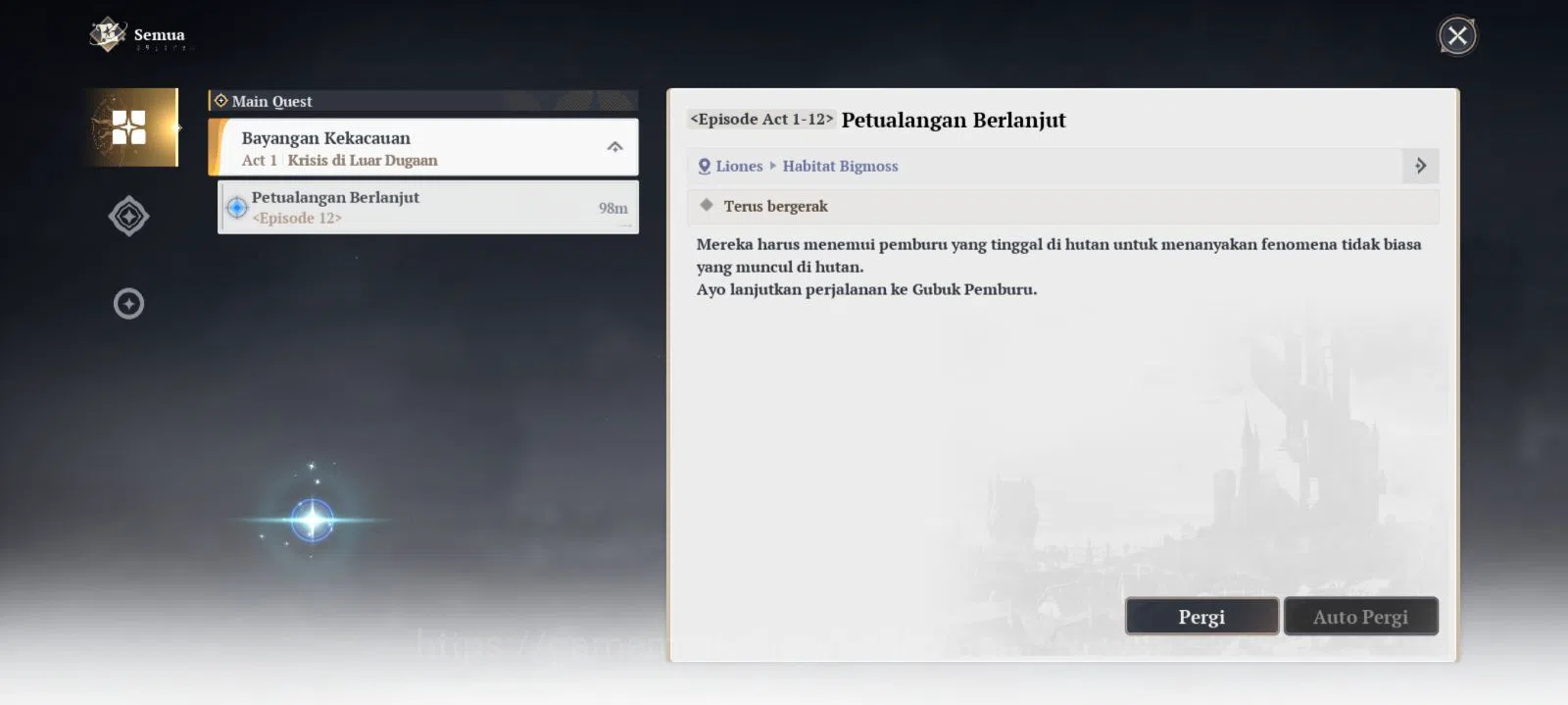Click the Krisis di Luar Dugaan subtitle
This screenshot has height=705, width=1568.
(x=363, y=160)
